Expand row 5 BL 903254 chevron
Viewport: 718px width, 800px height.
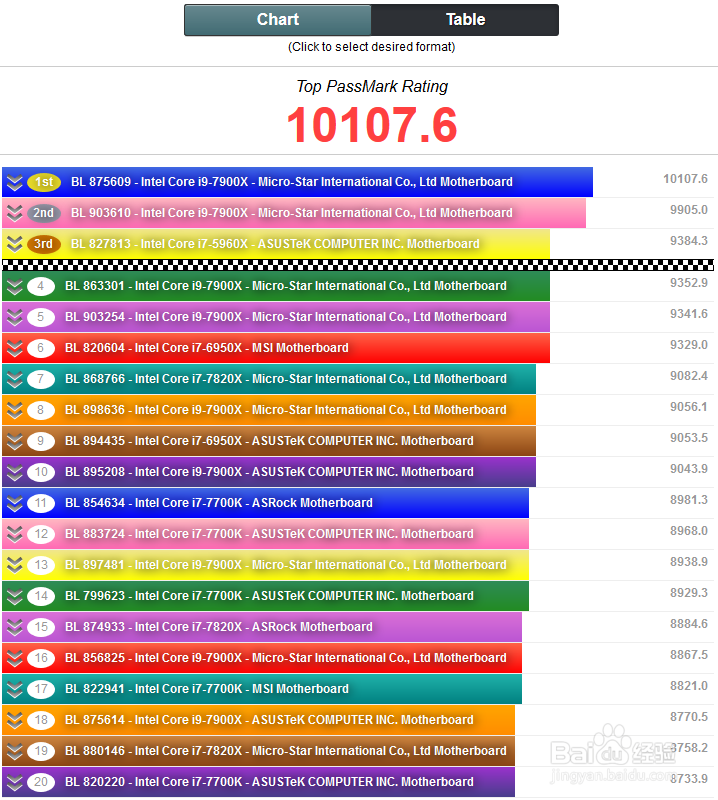pos(15,317)
